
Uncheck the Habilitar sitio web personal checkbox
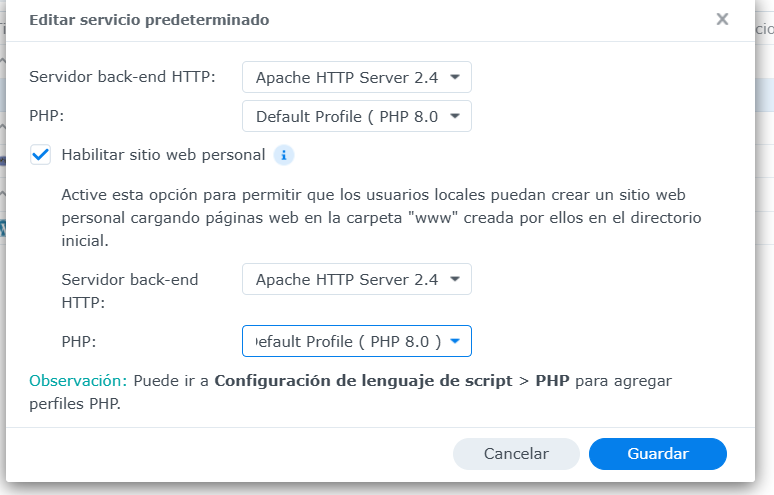(x=40, y=155)
